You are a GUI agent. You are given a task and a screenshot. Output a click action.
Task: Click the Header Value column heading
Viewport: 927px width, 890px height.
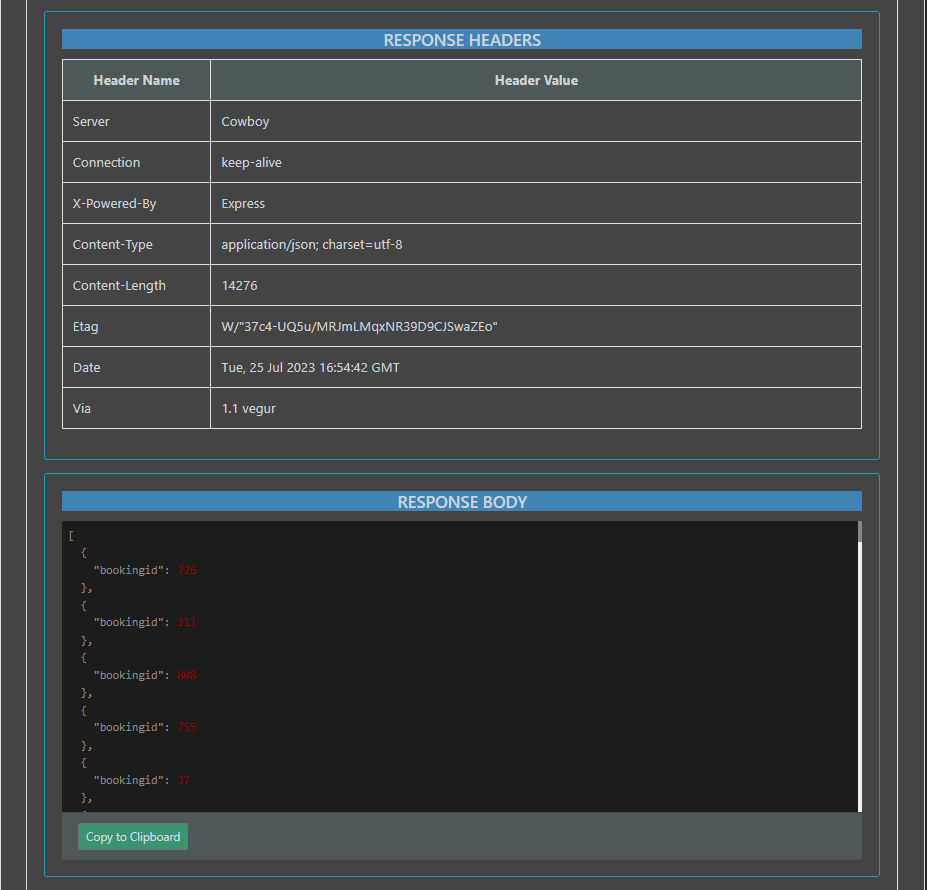click(536, 80)
